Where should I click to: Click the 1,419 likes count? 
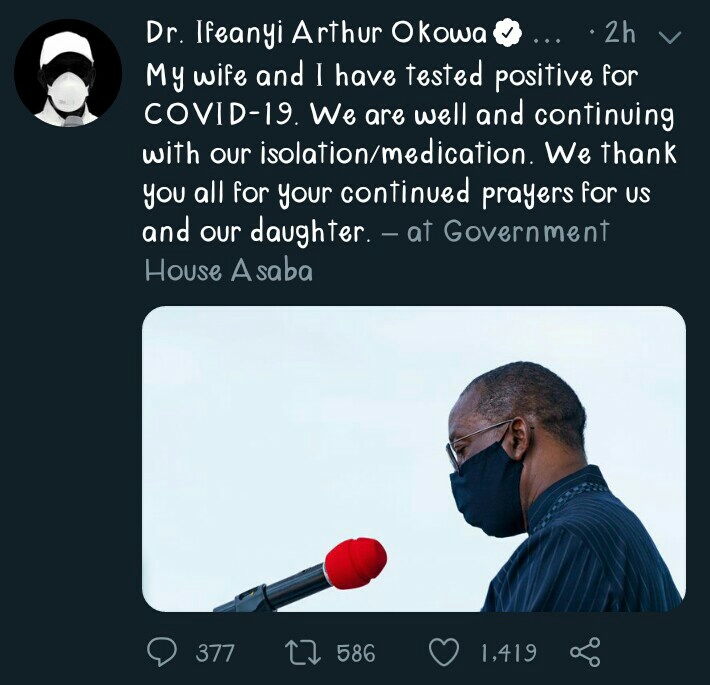(x=508, y=653)
